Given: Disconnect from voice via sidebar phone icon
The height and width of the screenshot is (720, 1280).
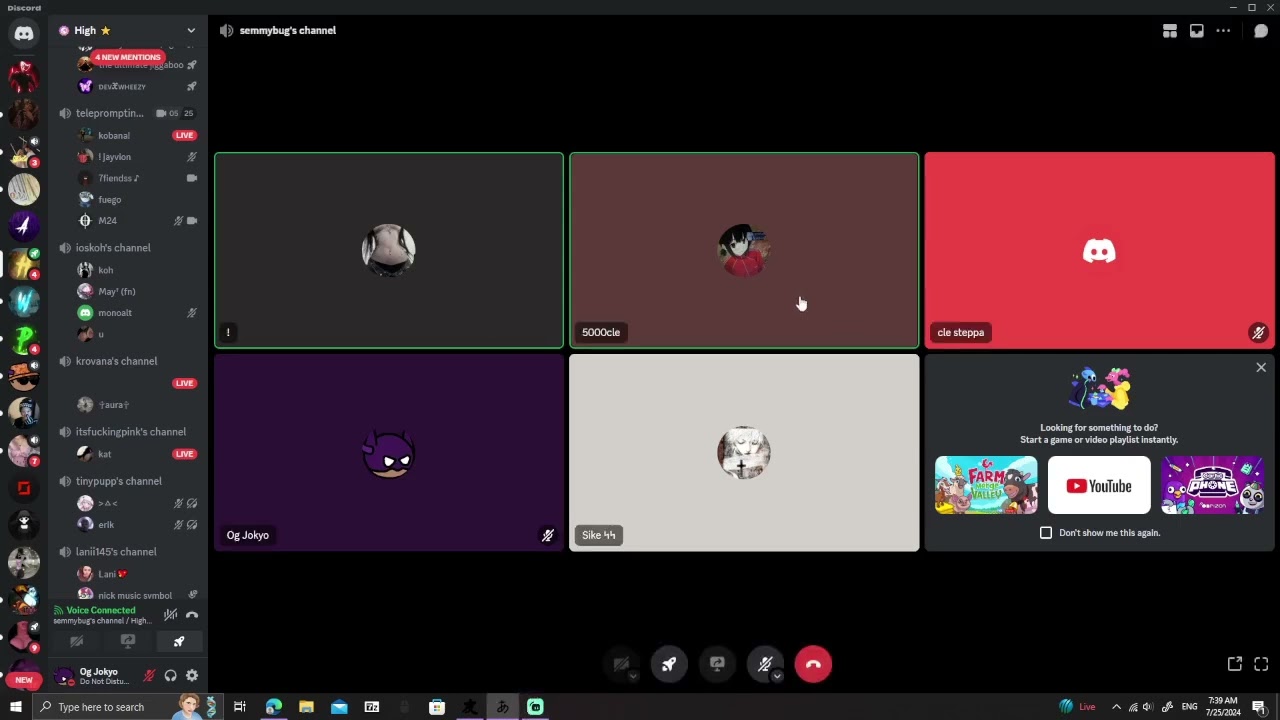Looking at the screenshot, I should coord(192,615).
